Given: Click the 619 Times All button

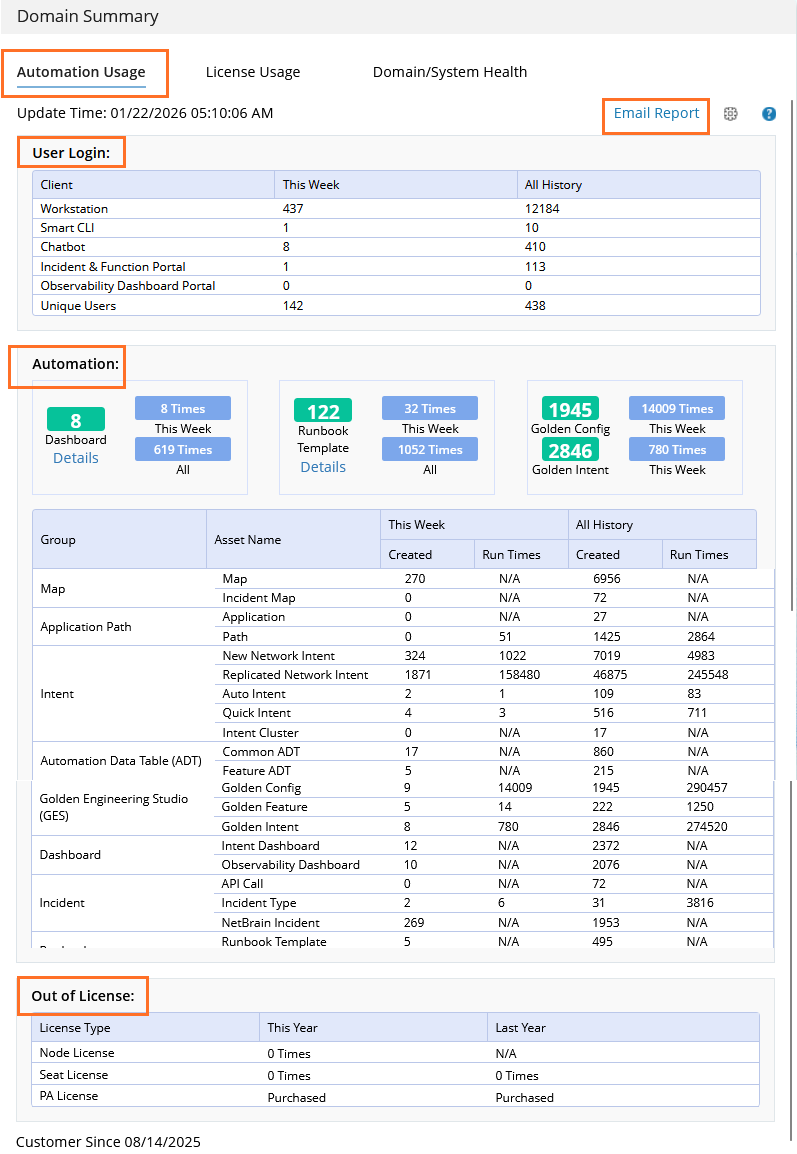Looking at the screenshot, I should click(183, 449).
